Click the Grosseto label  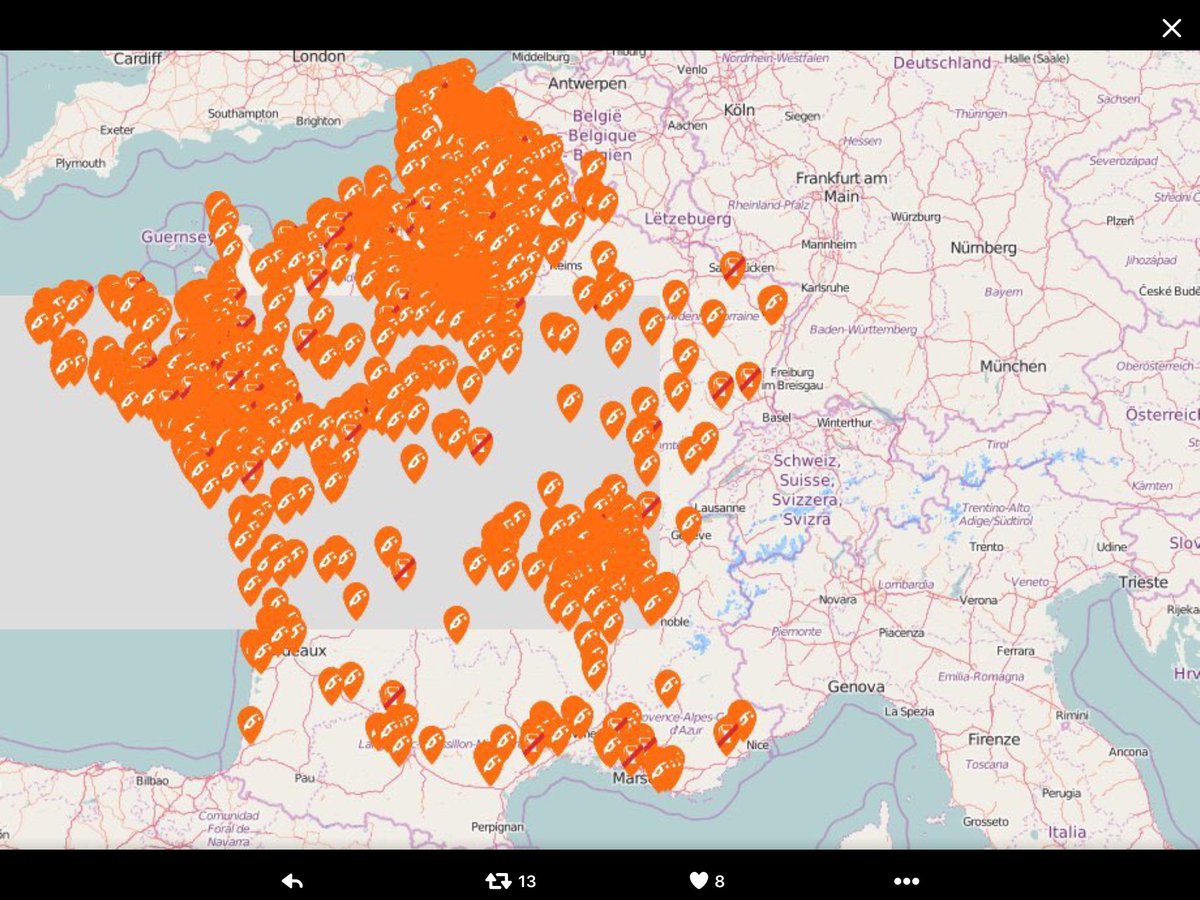click(x=987, y=822)
